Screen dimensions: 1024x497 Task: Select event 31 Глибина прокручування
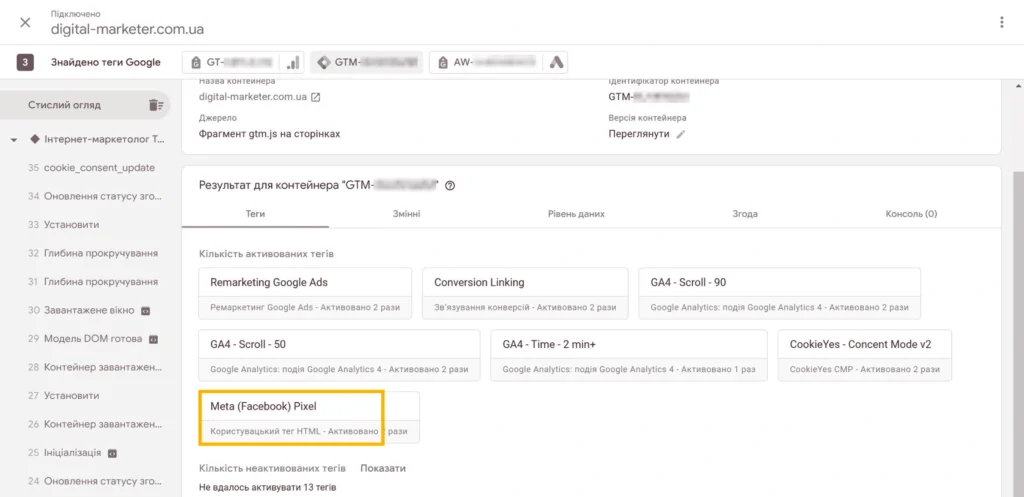click(x=93, y=281)
